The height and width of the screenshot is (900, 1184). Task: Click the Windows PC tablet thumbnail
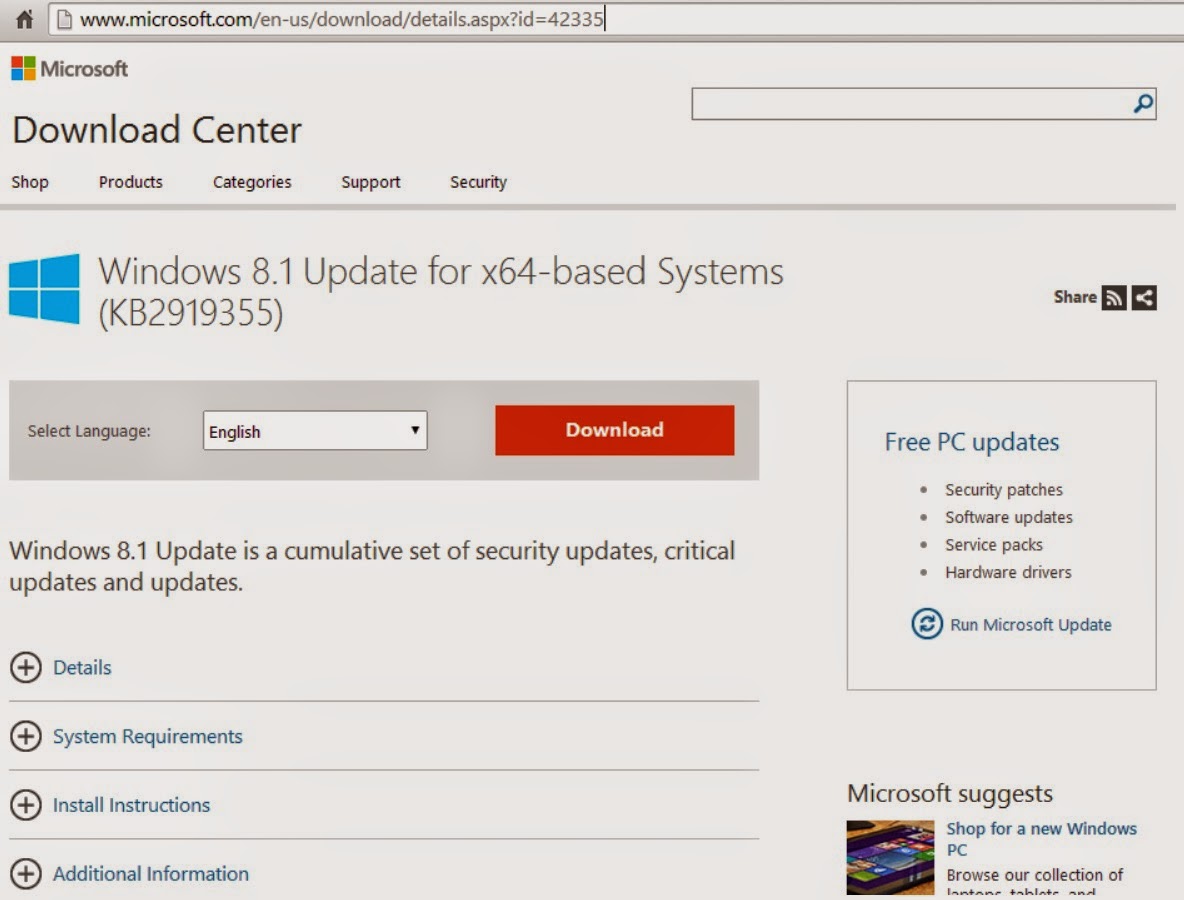(890, 858)
